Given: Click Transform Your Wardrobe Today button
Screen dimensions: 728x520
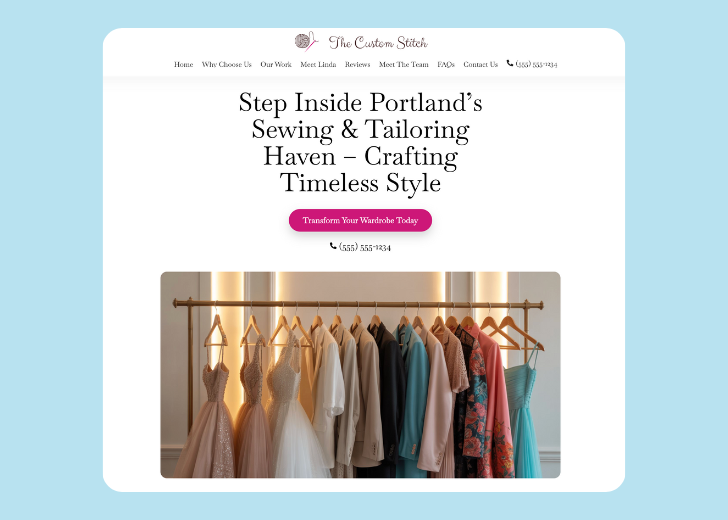Looking at the screenshot, I should click(x=360, y=220).
